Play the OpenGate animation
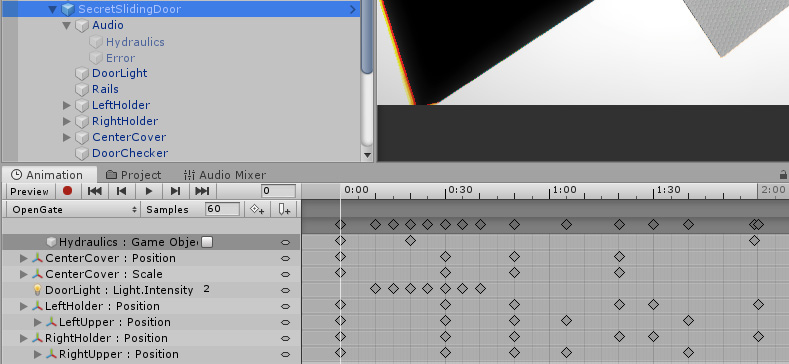 (149, 191)
